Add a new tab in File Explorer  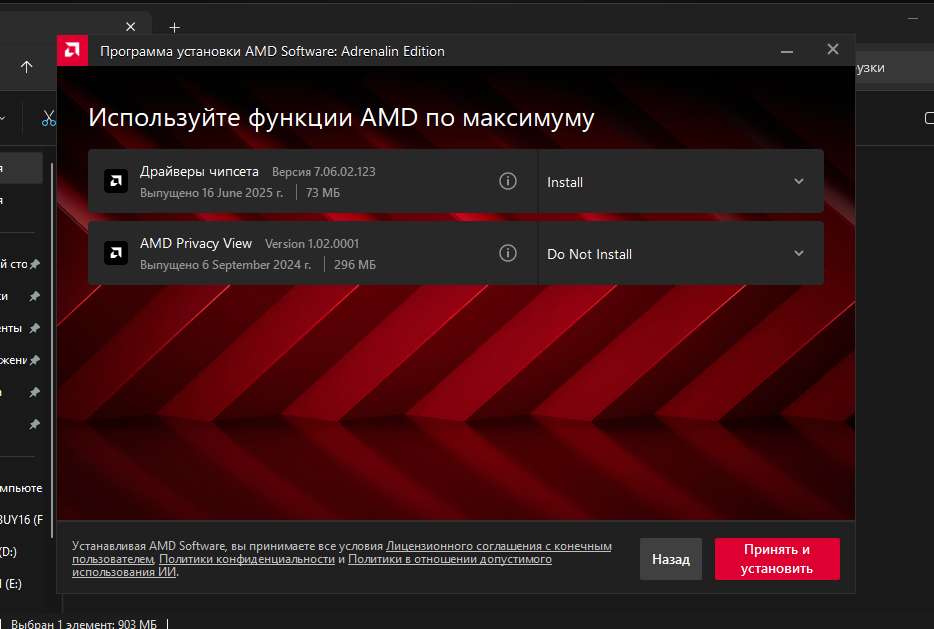(x=174, y=27)
